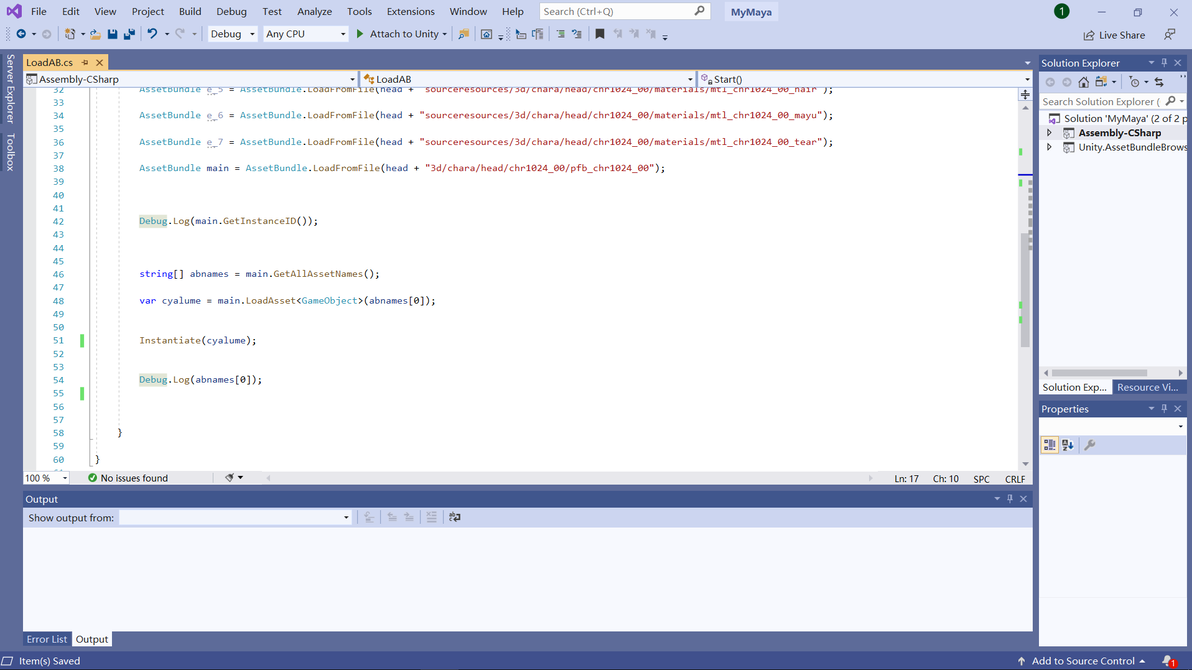
Task: Click the horizontal scrollbar in Solution Explorer
Action: [1114, 373]
